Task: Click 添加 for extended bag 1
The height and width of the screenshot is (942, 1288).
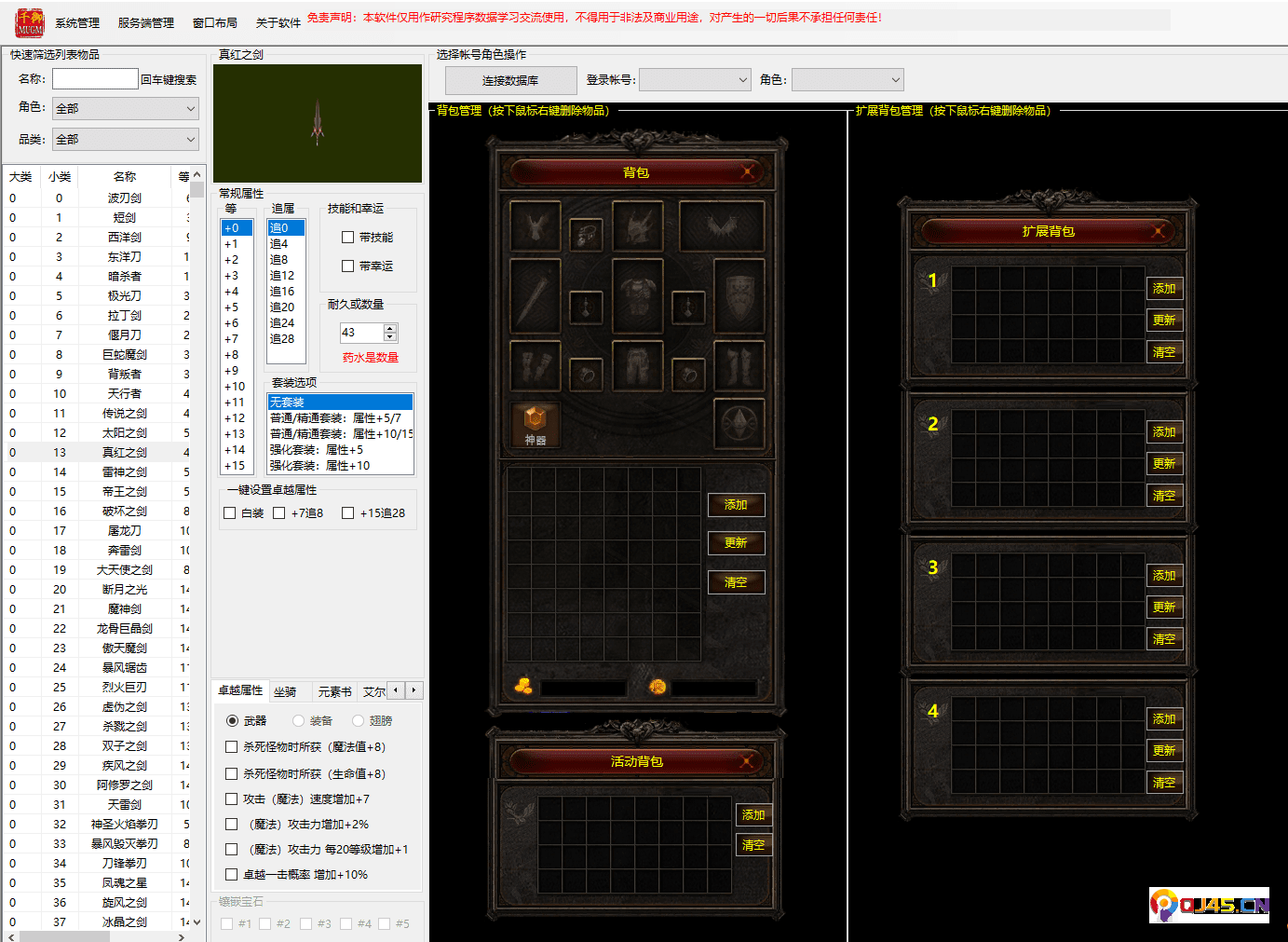Action: point(1164,289)
